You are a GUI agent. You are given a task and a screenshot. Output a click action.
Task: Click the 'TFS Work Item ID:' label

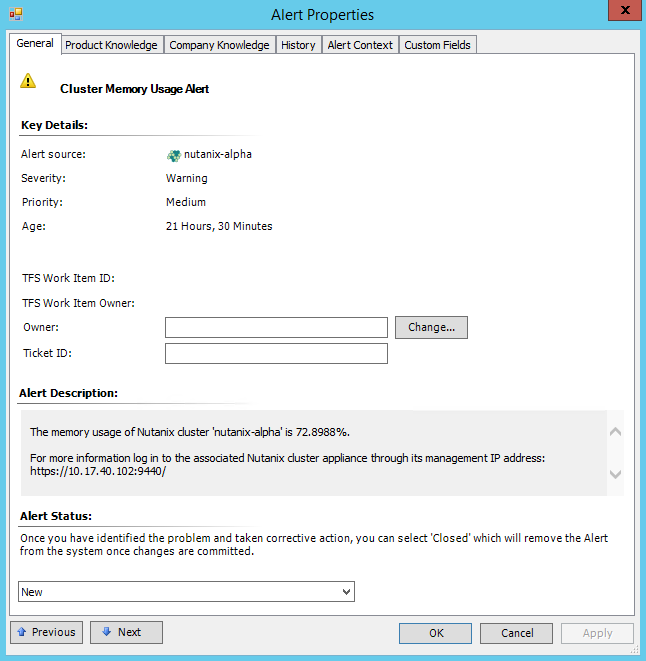pos(68,278)
